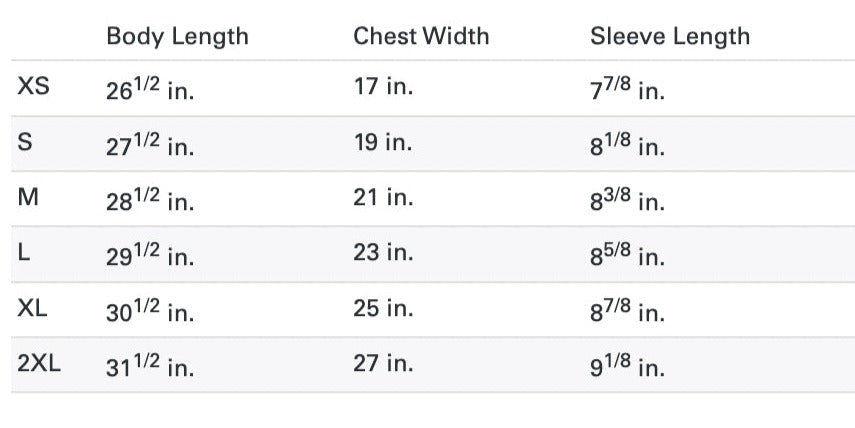Click the 8 7/8 in. sleeve length cell
Viewport: 855px width, 428px height.
coord(627,311)
